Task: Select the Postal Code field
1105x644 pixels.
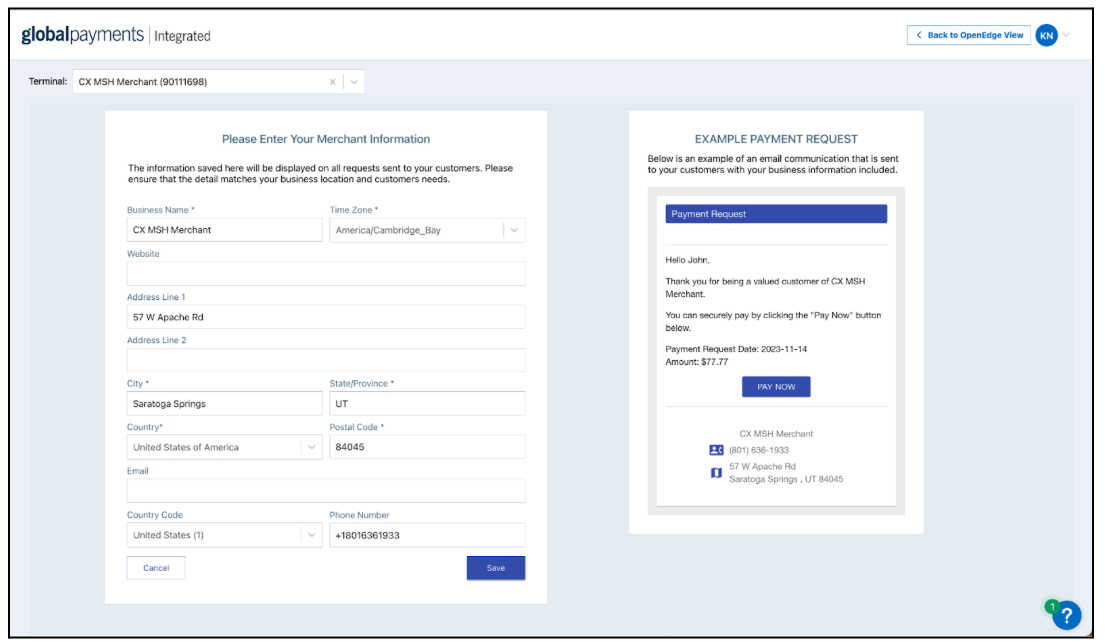Action: [x=427, y=447]
